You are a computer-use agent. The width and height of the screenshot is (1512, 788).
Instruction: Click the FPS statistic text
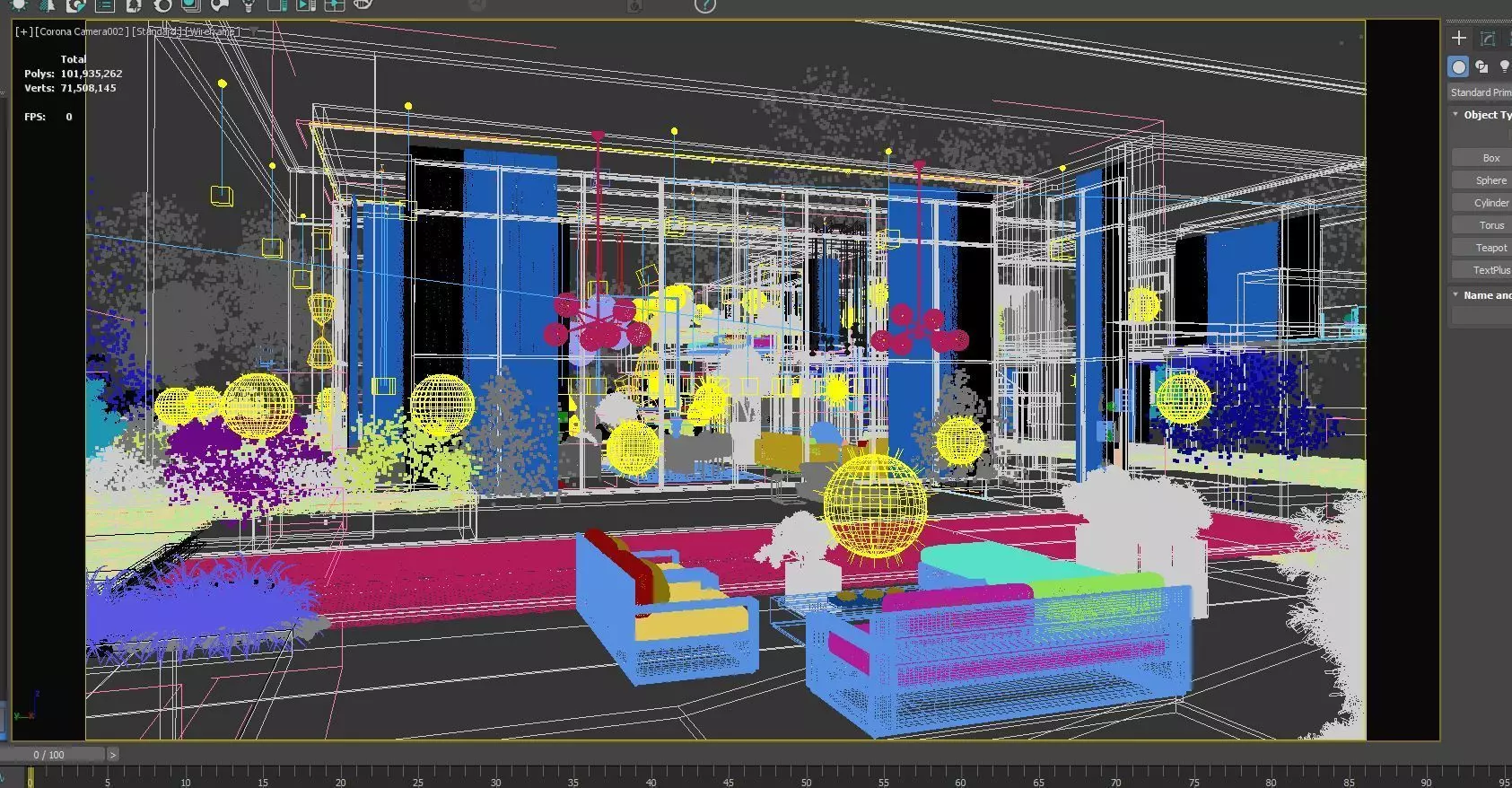click(48, 117)
